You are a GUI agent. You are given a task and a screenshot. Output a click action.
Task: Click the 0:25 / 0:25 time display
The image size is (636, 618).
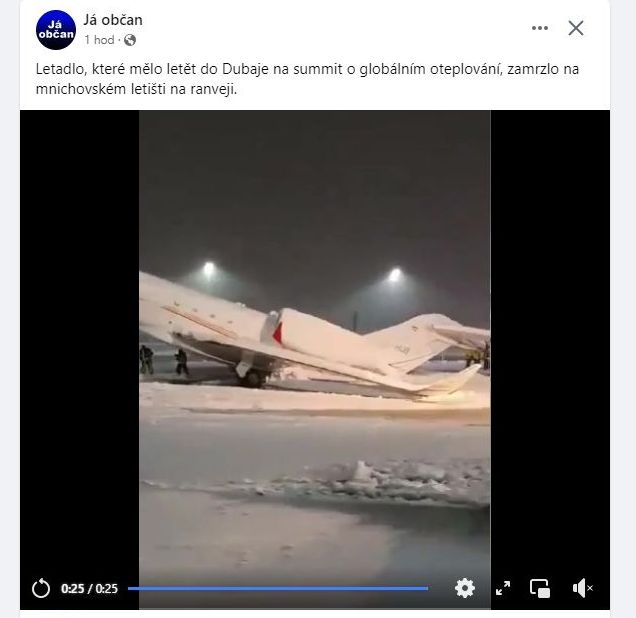89,588
